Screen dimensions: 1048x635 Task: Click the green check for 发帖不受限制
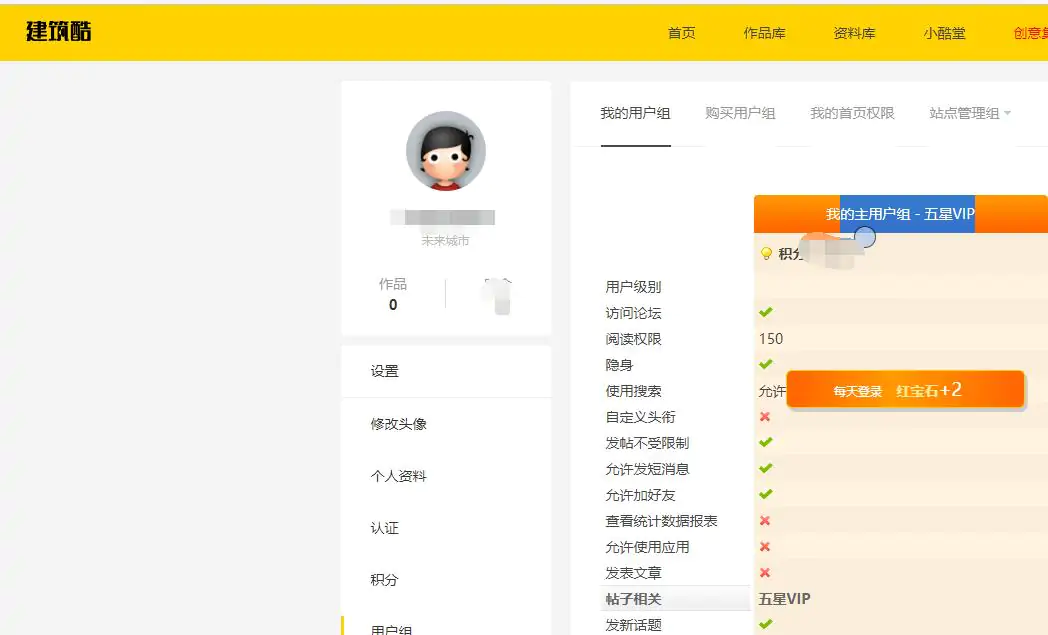point(765,442)
